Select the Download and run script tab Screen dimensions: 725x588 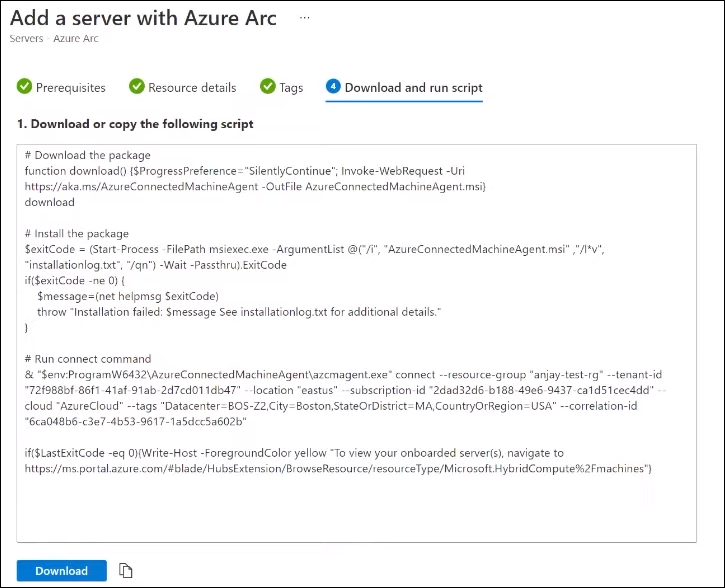413,87
